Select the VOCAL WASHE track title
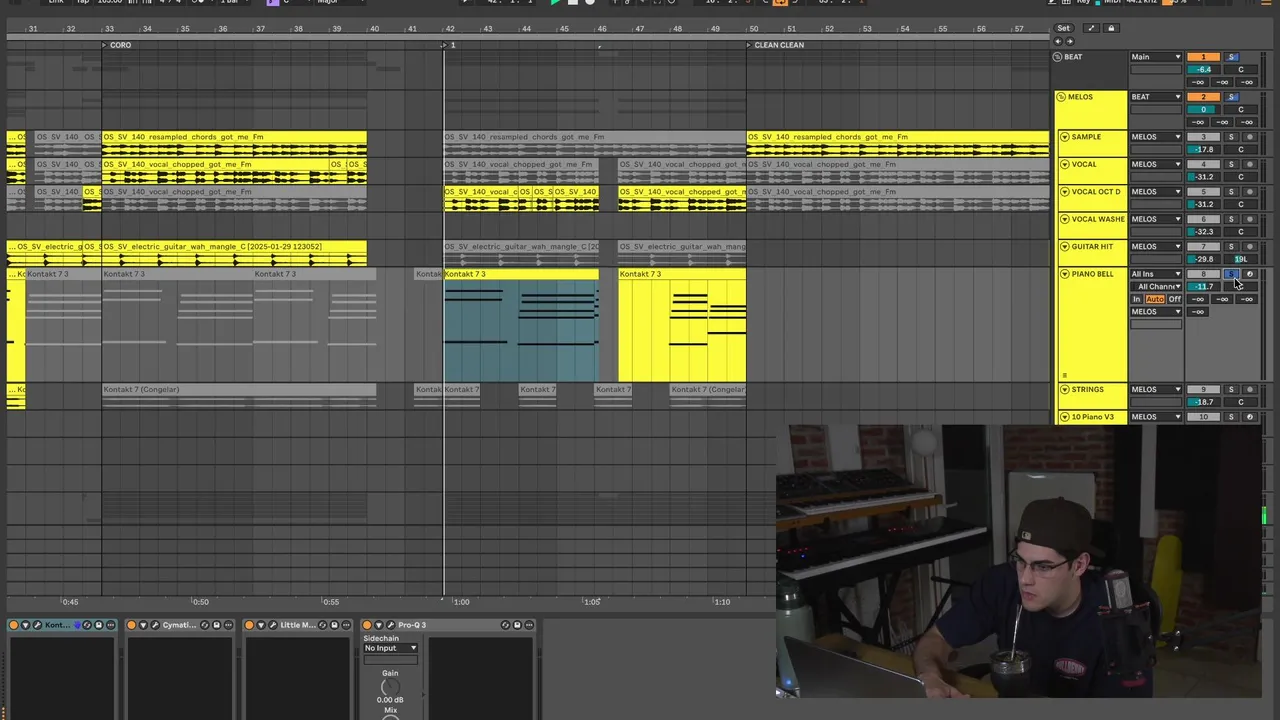The height and width of the screenshot is (720, 1280). [x=1098, y=219]
